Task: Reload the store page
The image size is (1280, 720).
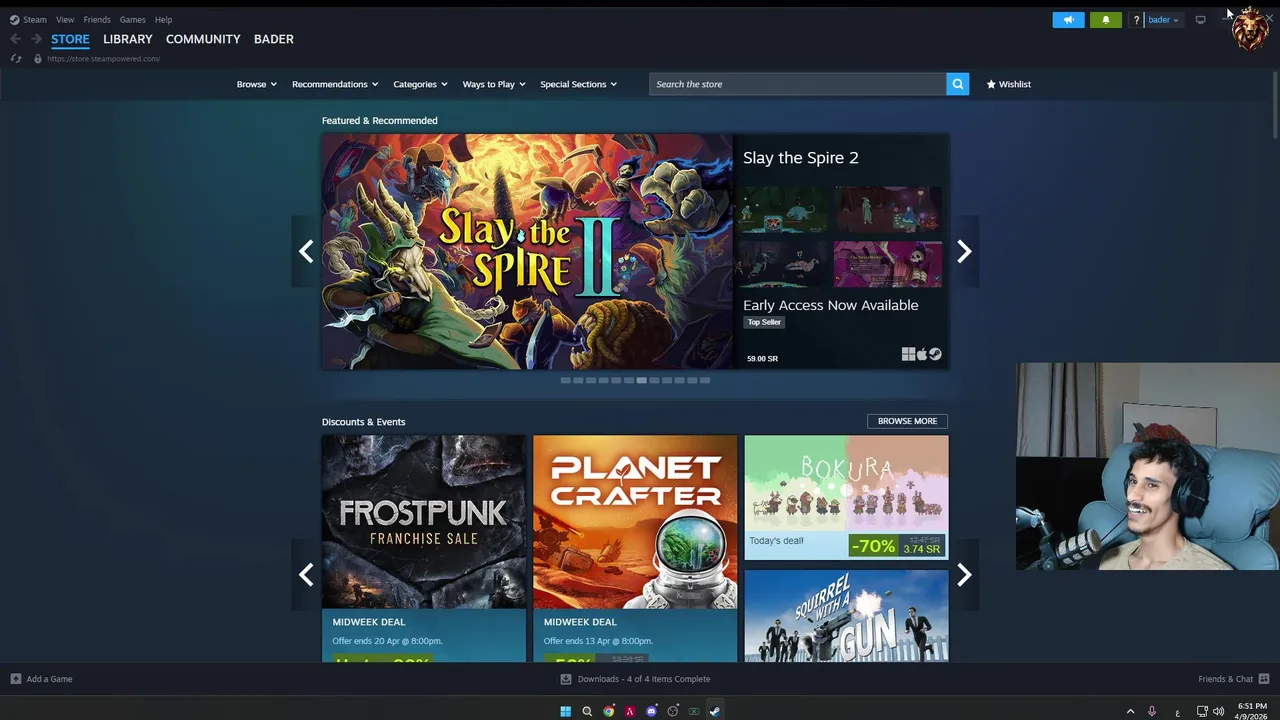Action: coord(15,59)
